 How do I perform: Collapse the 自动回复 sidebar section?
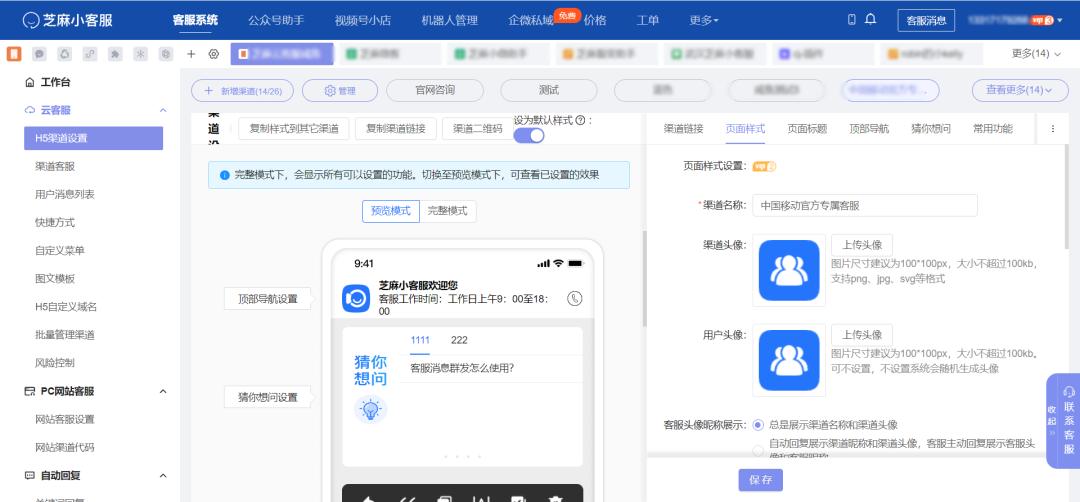pyautogui.click(x=163, y=476)
